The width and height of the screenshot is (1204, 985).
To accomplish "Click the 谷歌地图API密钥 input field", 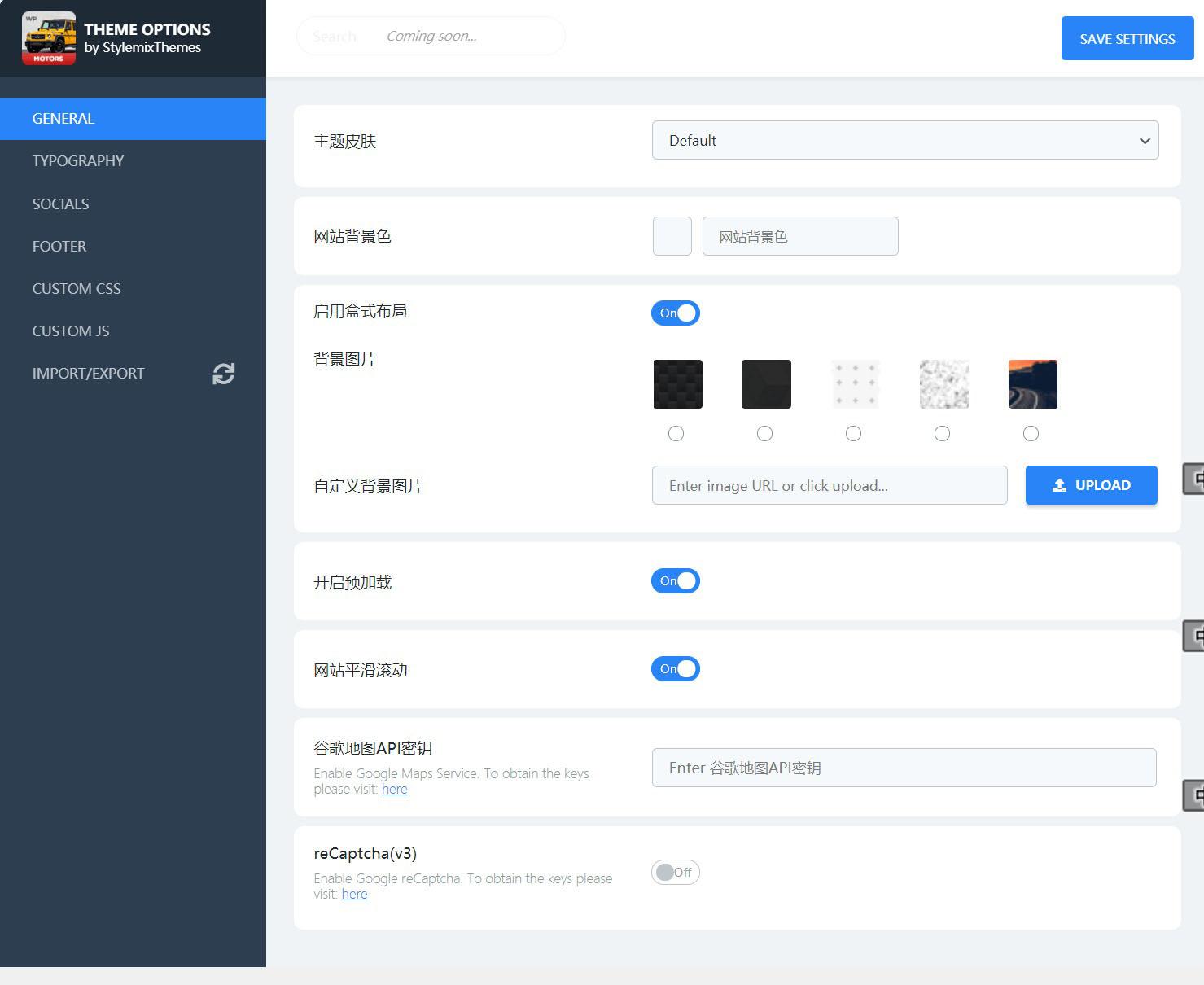I will point(904,768).
